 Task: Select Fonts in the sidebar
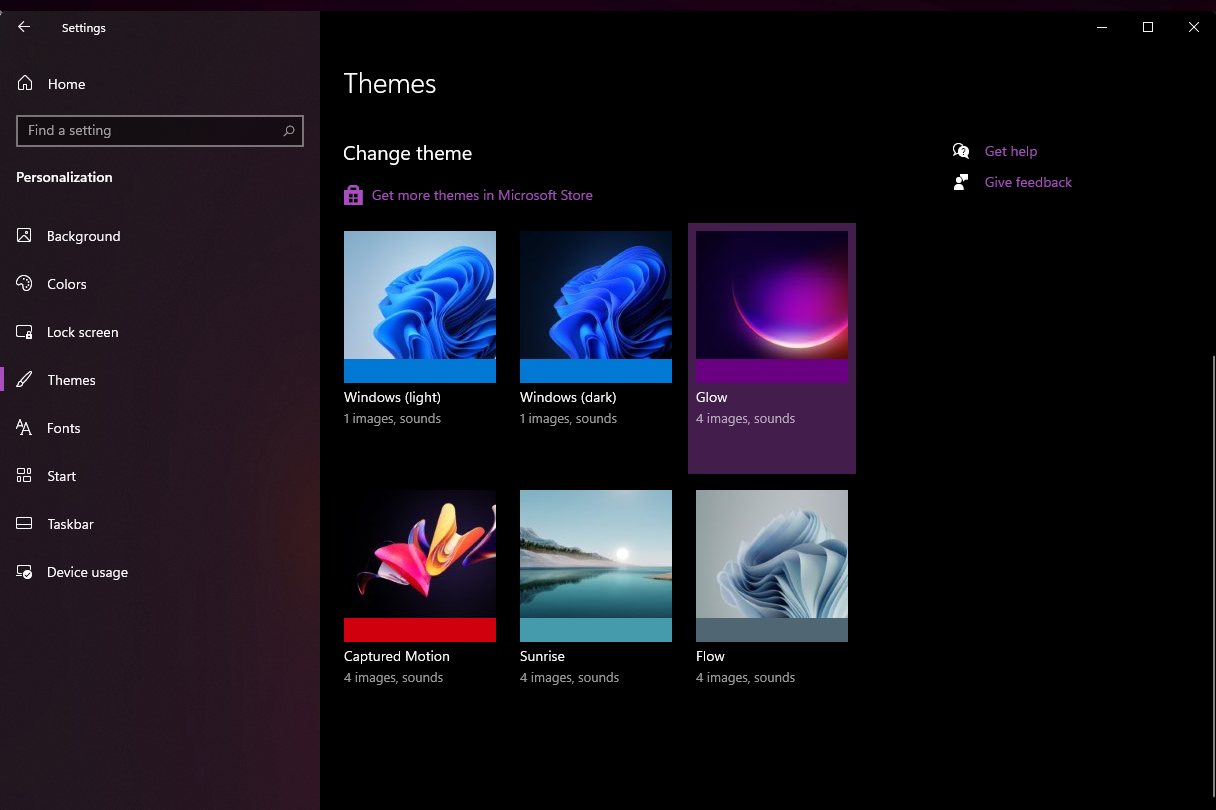(x=160, y=428)
